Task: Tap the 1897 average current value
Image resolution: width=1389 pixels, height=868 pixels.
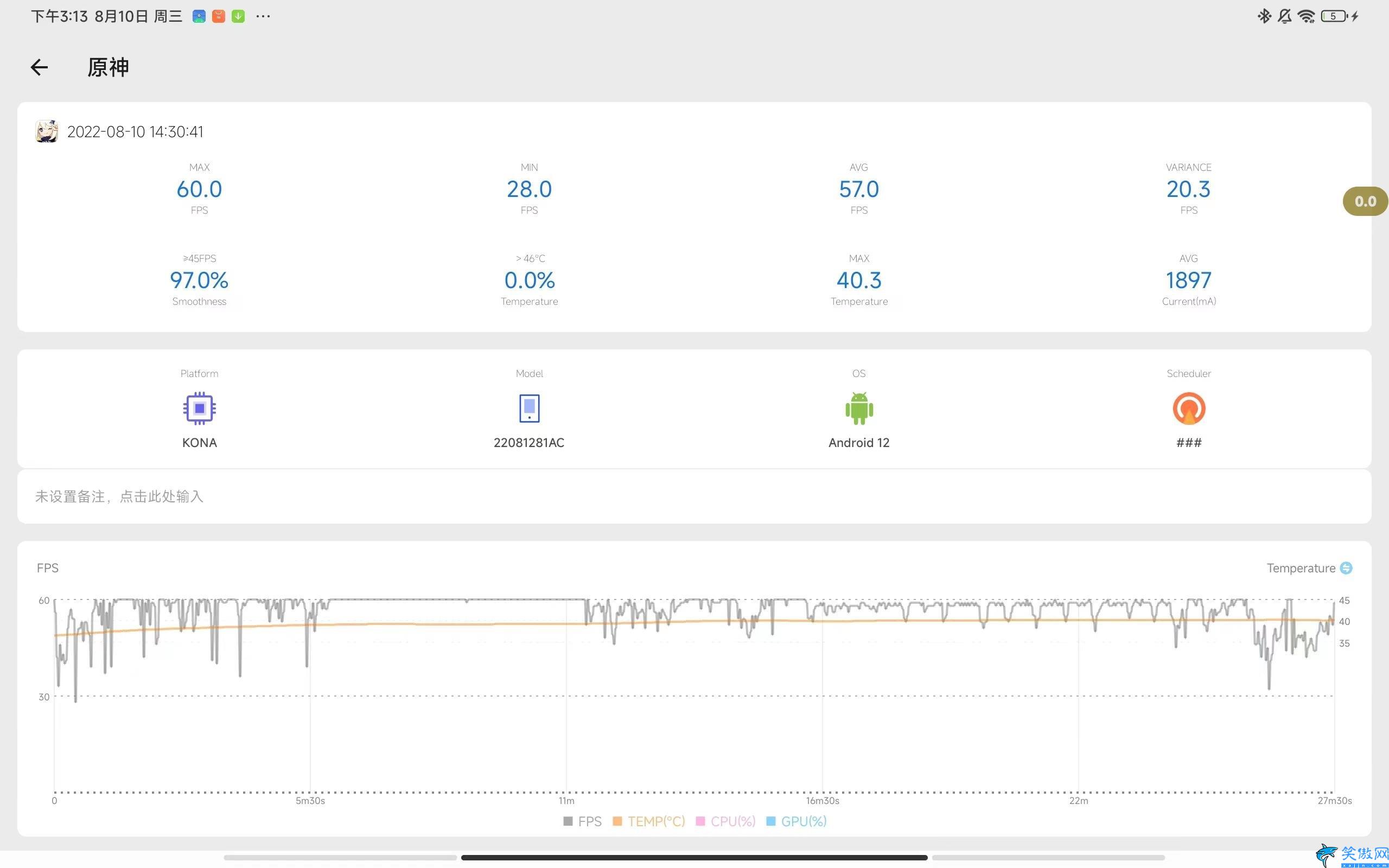Action: [x=1189, y=280]
